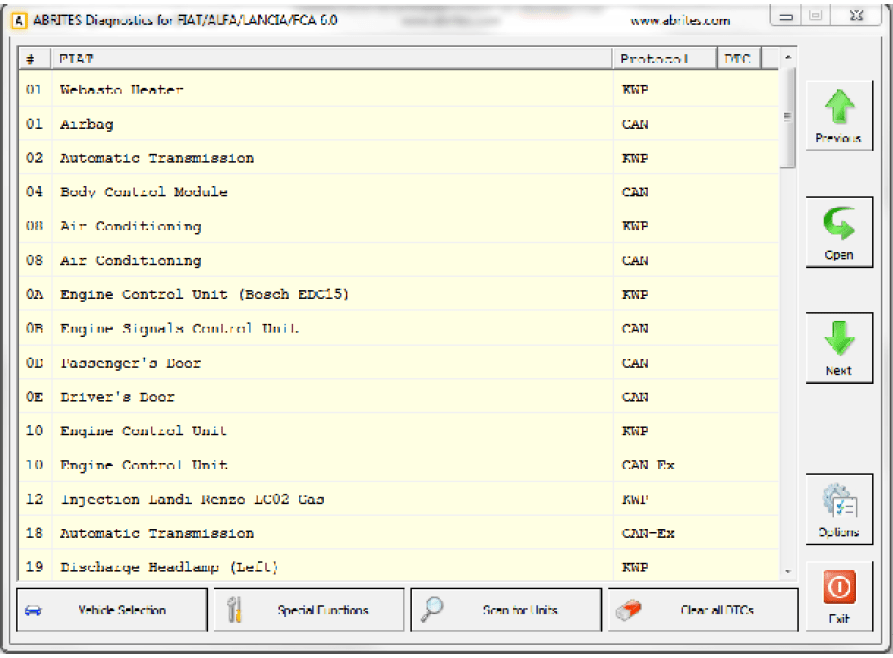Pick the Discharge Headlamp (Left) unit

pos(168,567)
